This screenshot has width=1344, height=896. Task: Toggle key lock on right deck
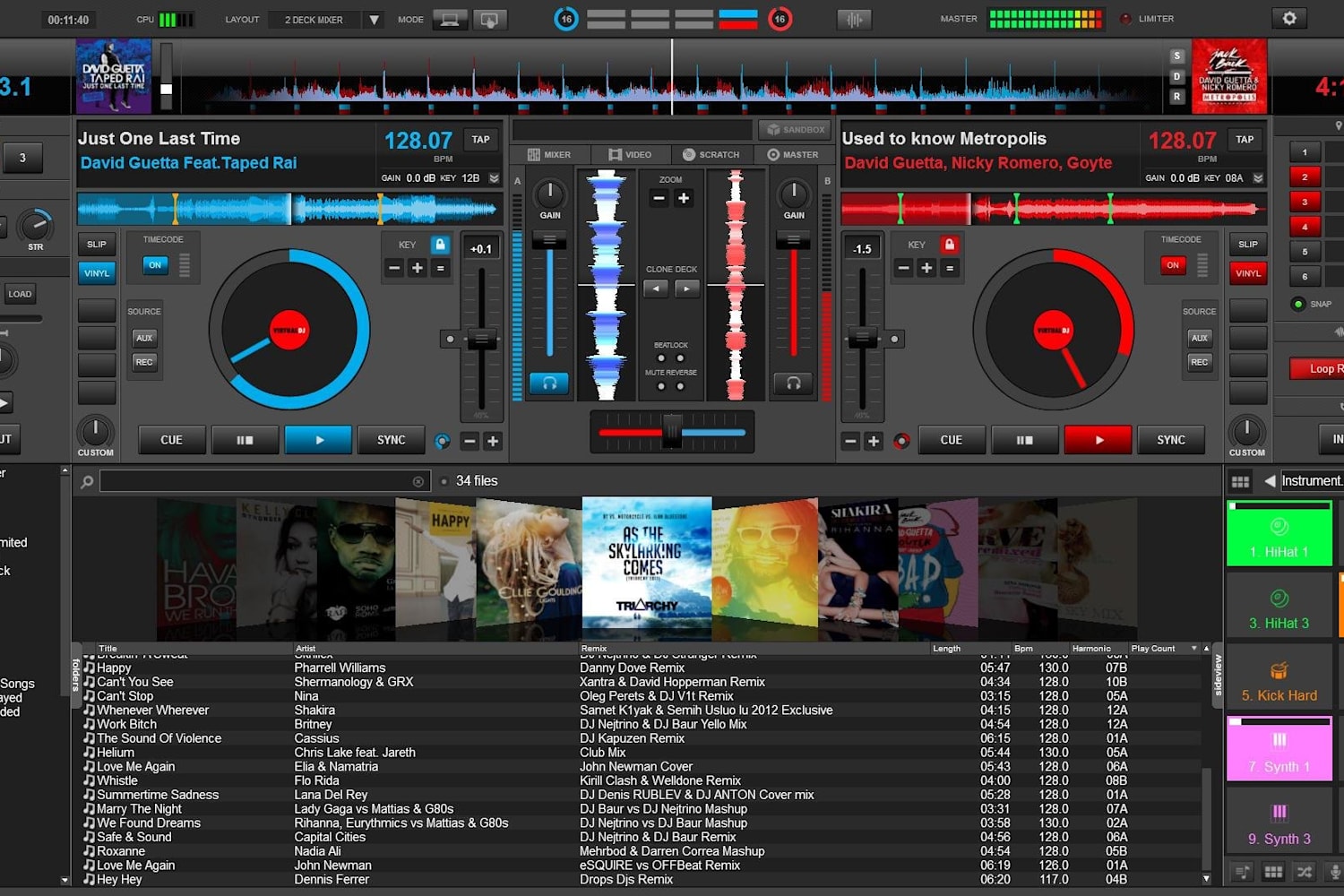[x=950, y=245]
